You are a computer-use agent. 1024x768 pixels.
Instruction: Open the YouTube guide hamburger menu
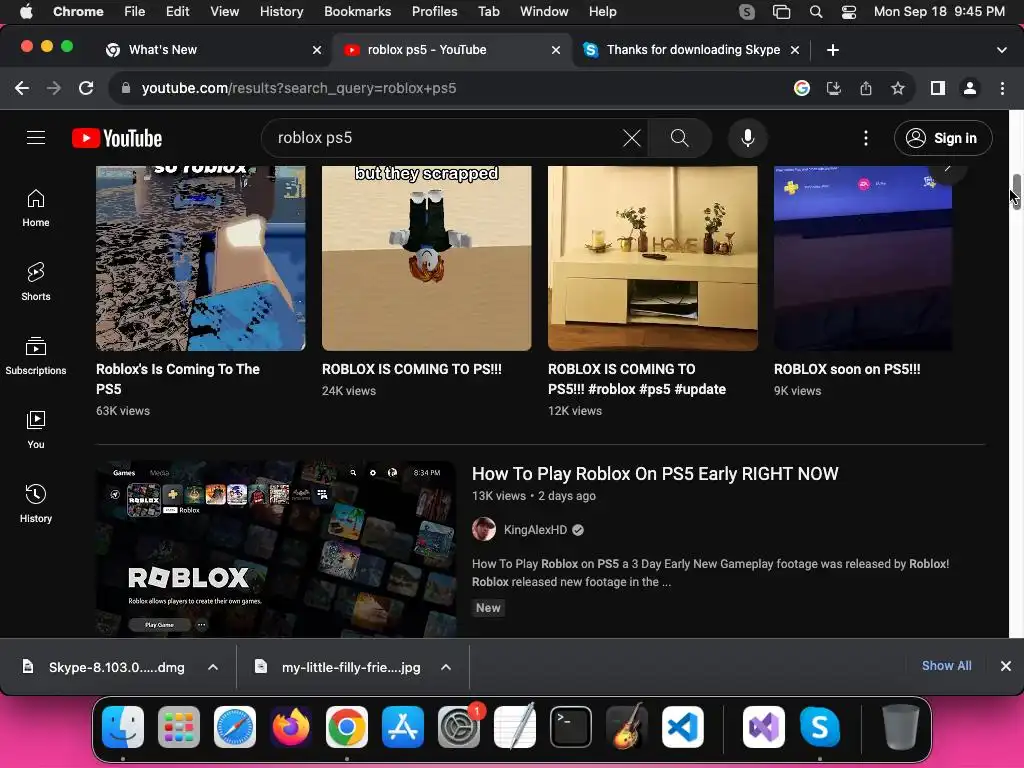click(36, 138)
